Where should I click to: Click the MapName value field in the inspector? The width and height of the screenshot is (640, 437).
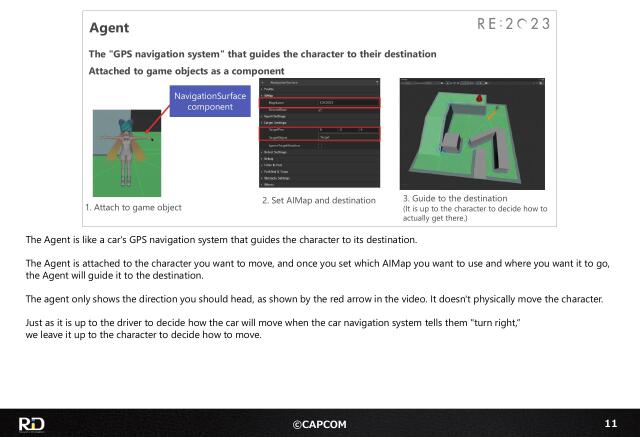pos(348,102)
